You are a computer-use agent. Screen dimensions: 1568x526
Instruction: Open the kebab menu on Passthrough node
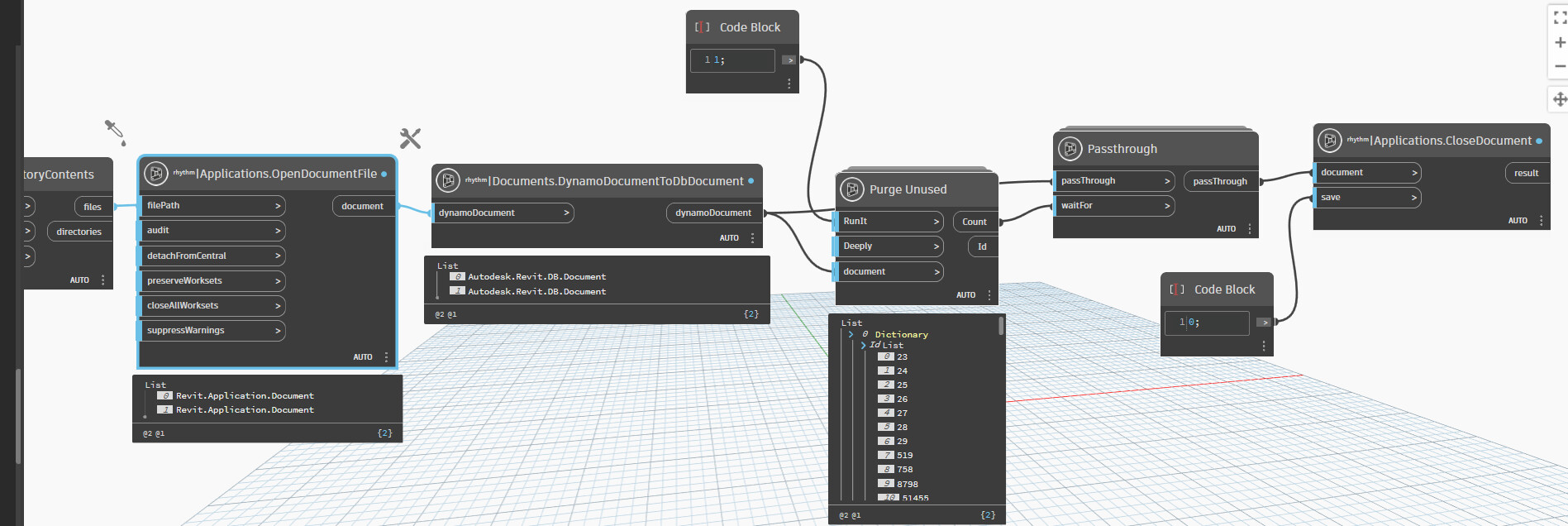tap(1250, 229)
